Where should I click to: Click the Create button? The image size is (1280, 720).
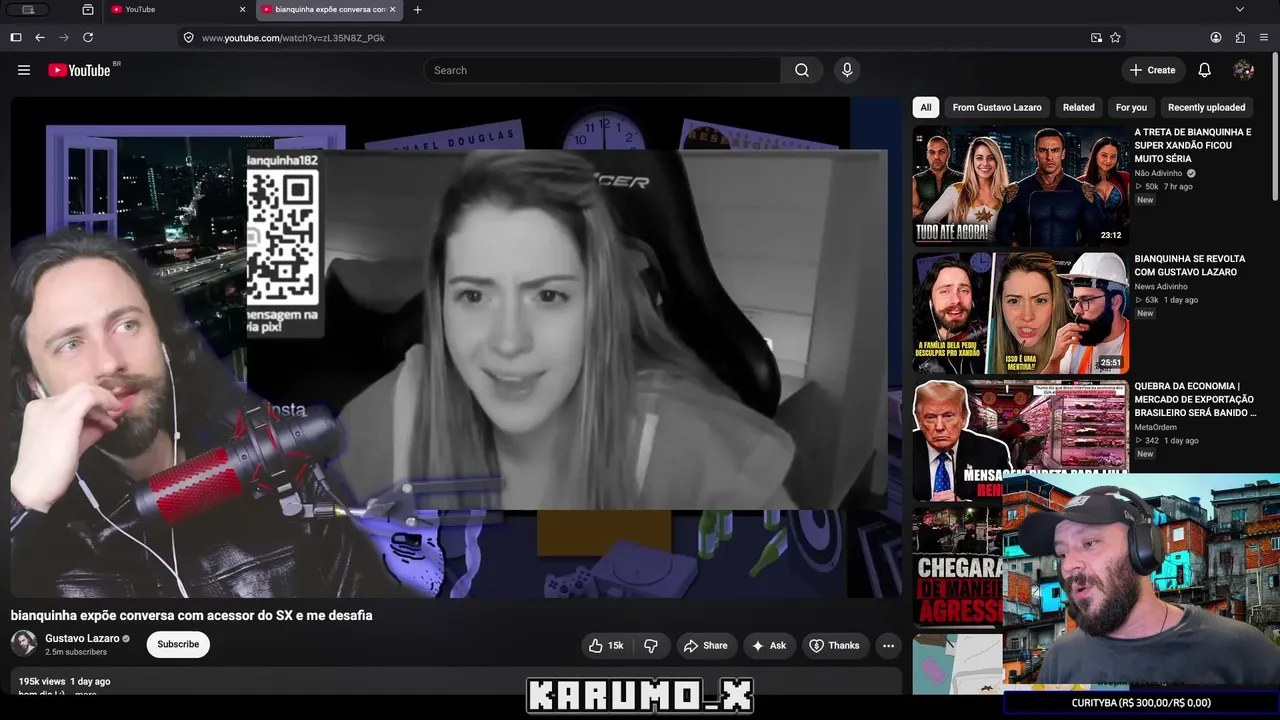[x=1152, y=70]
